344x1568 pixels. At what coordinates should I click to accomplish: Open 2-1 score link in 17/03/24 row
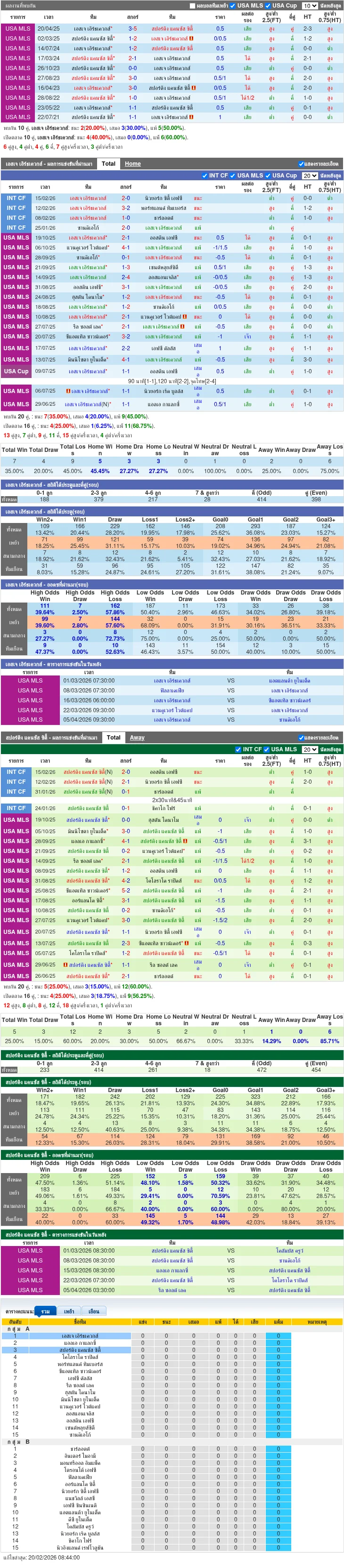click(x=132, y=58)
